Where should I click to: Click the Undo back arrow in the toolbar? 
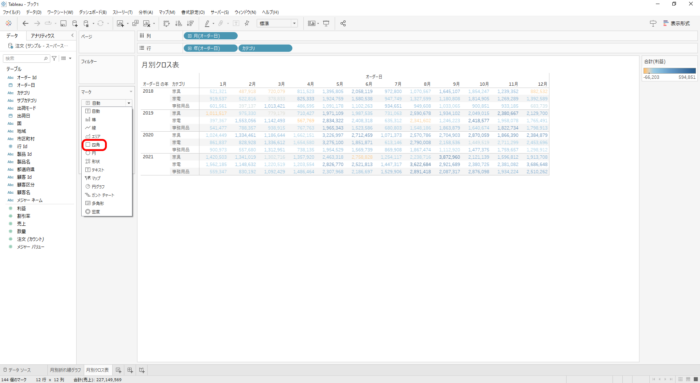25,23
